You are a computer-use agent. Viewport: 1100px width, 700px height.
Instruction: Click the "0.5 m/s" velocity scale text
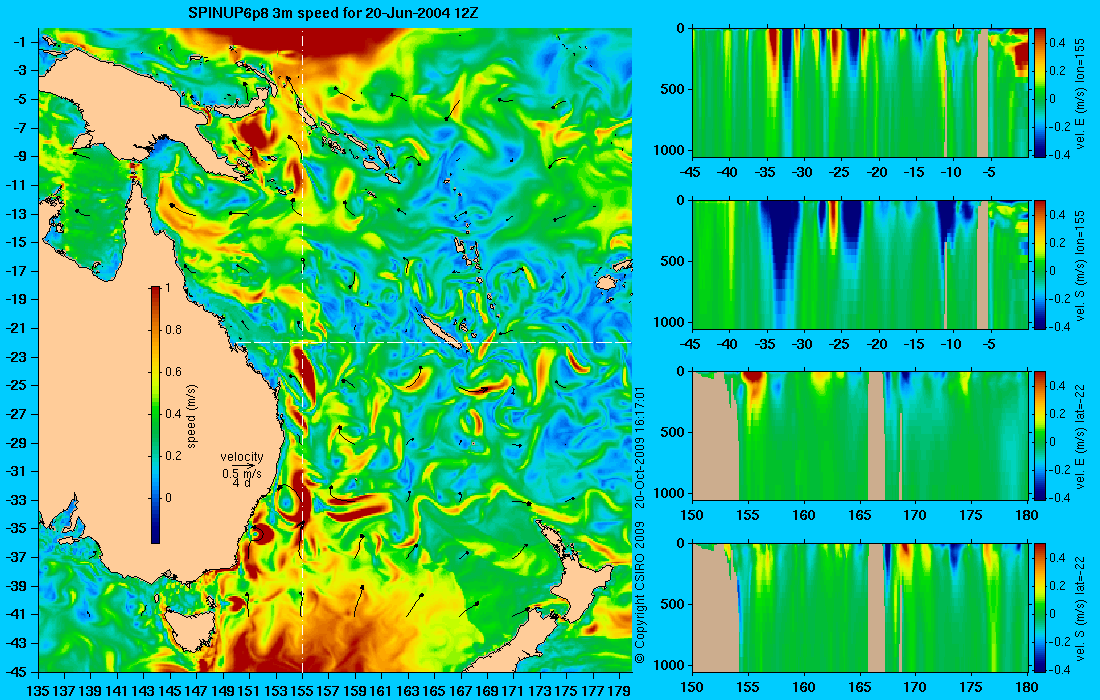pyautogui.click(x=242, y=473)
